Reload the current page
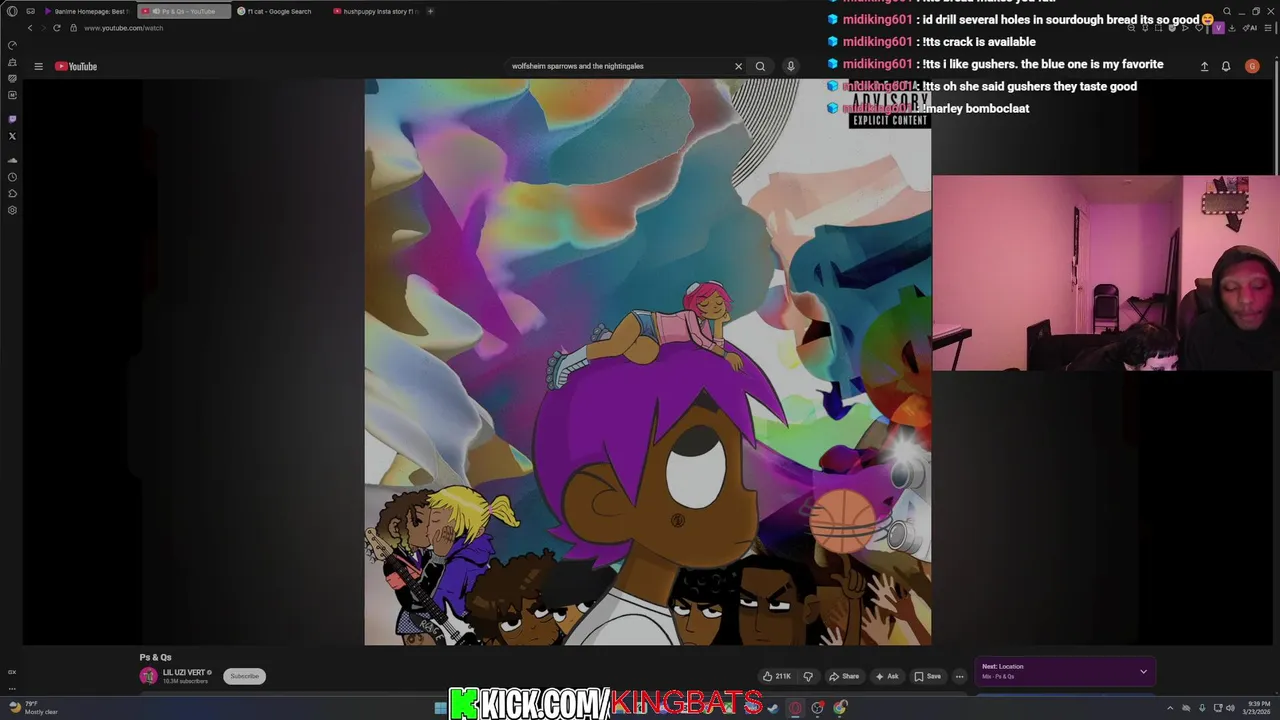 (x=56, y=28)
